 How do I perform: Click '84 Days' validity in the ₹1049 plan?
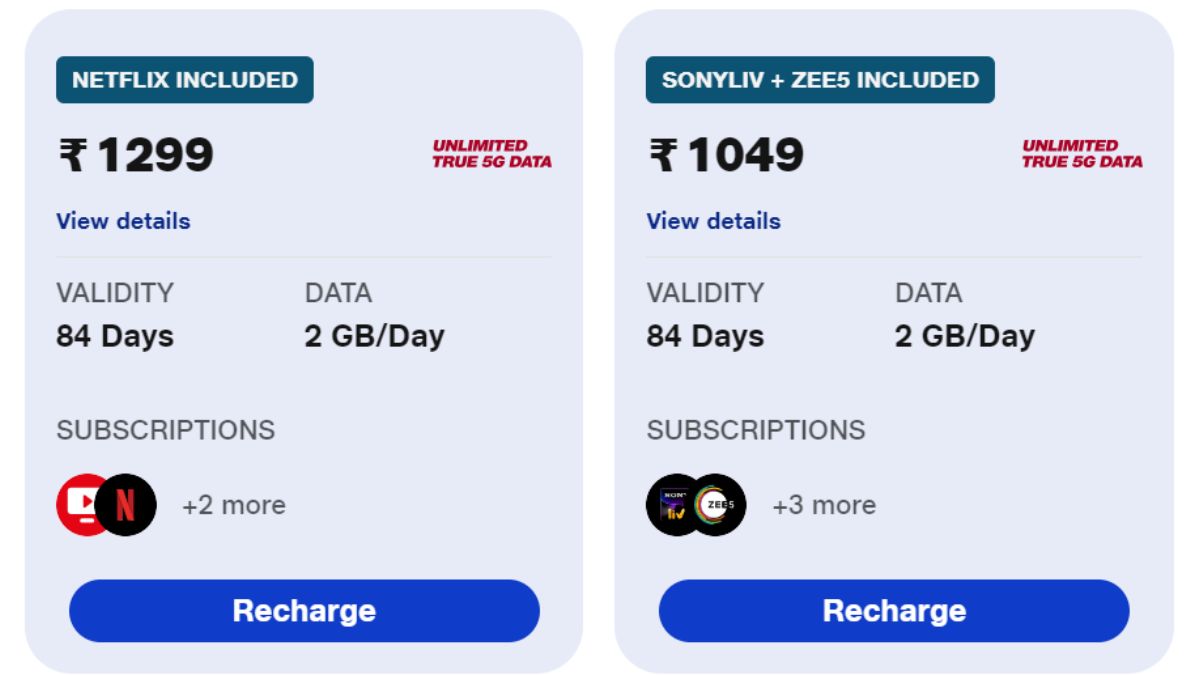tap(705, 336)
